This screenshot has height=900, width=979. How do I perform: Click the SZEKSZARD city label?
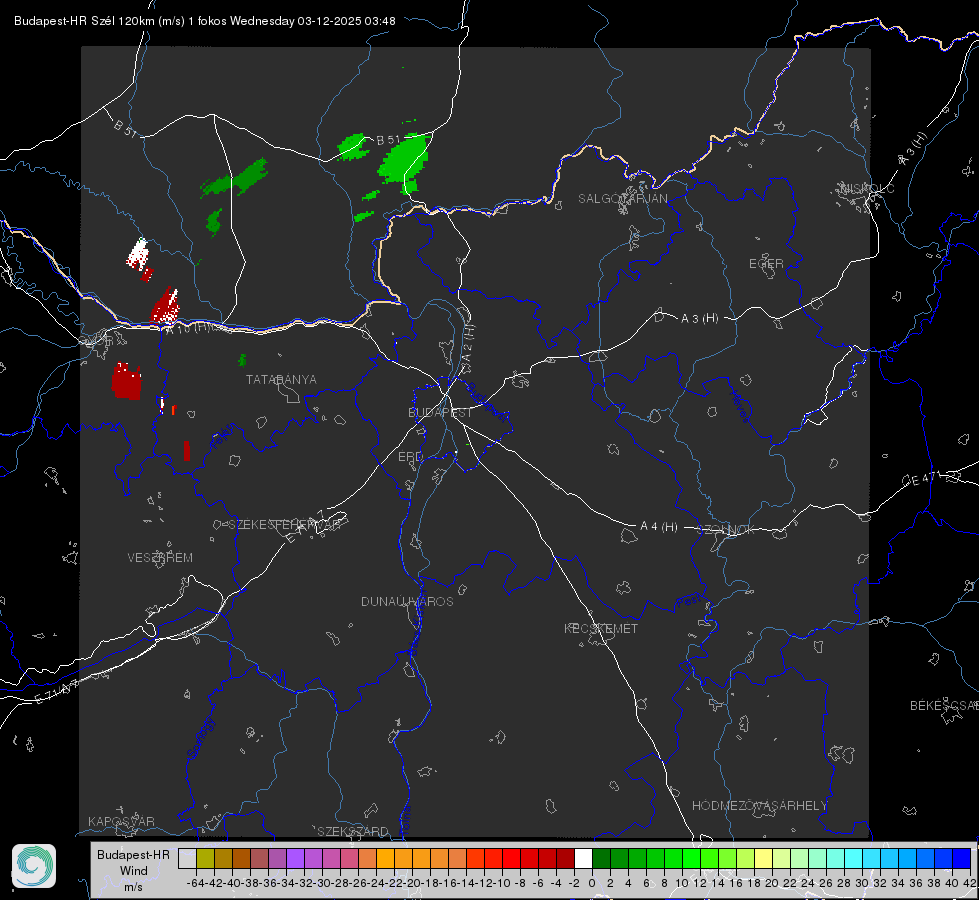tap(353, 831)
